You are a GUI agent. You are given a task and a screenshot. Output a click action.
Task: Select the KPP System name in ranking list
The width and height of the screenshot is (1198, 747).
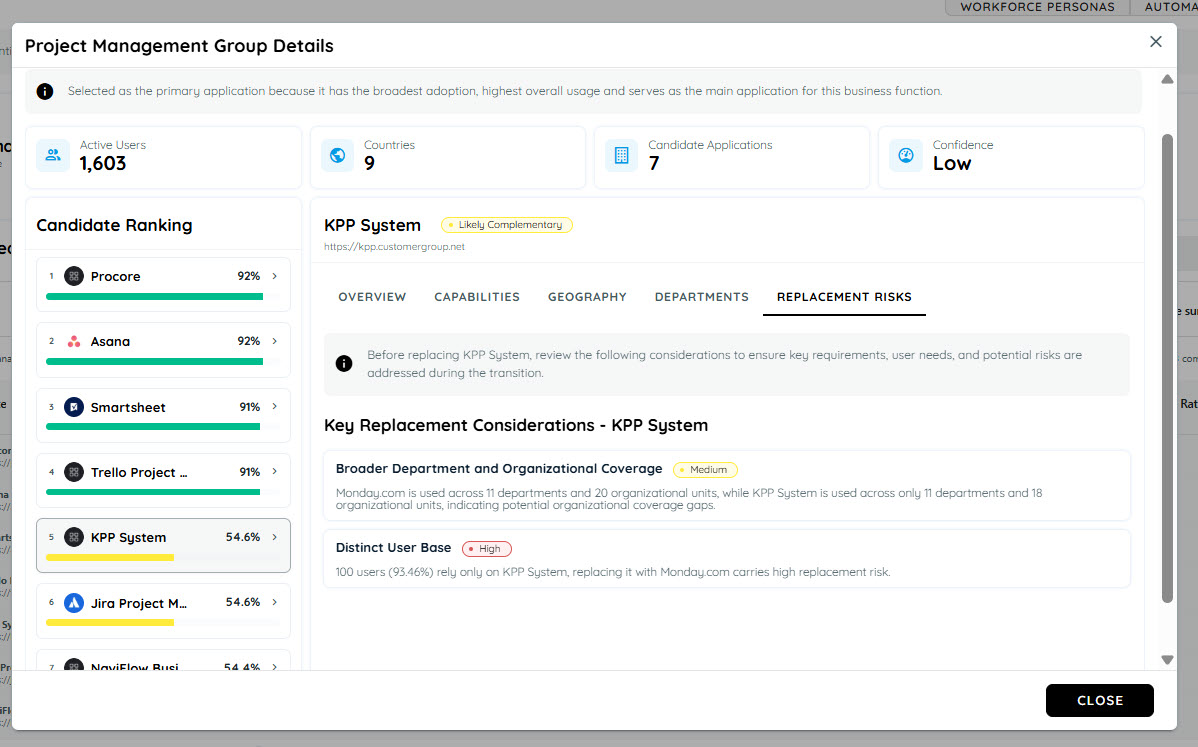128,538
